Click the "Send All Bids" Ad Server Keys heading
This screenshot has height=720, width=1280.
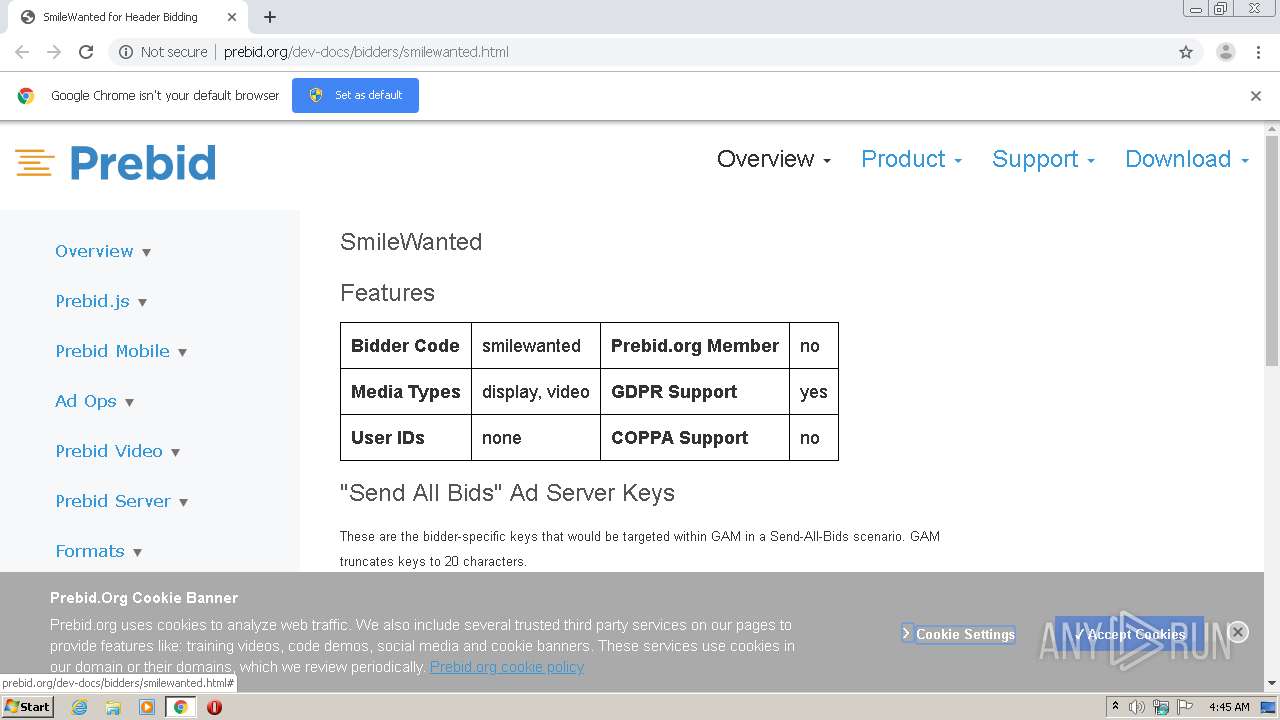pos(507,493)
